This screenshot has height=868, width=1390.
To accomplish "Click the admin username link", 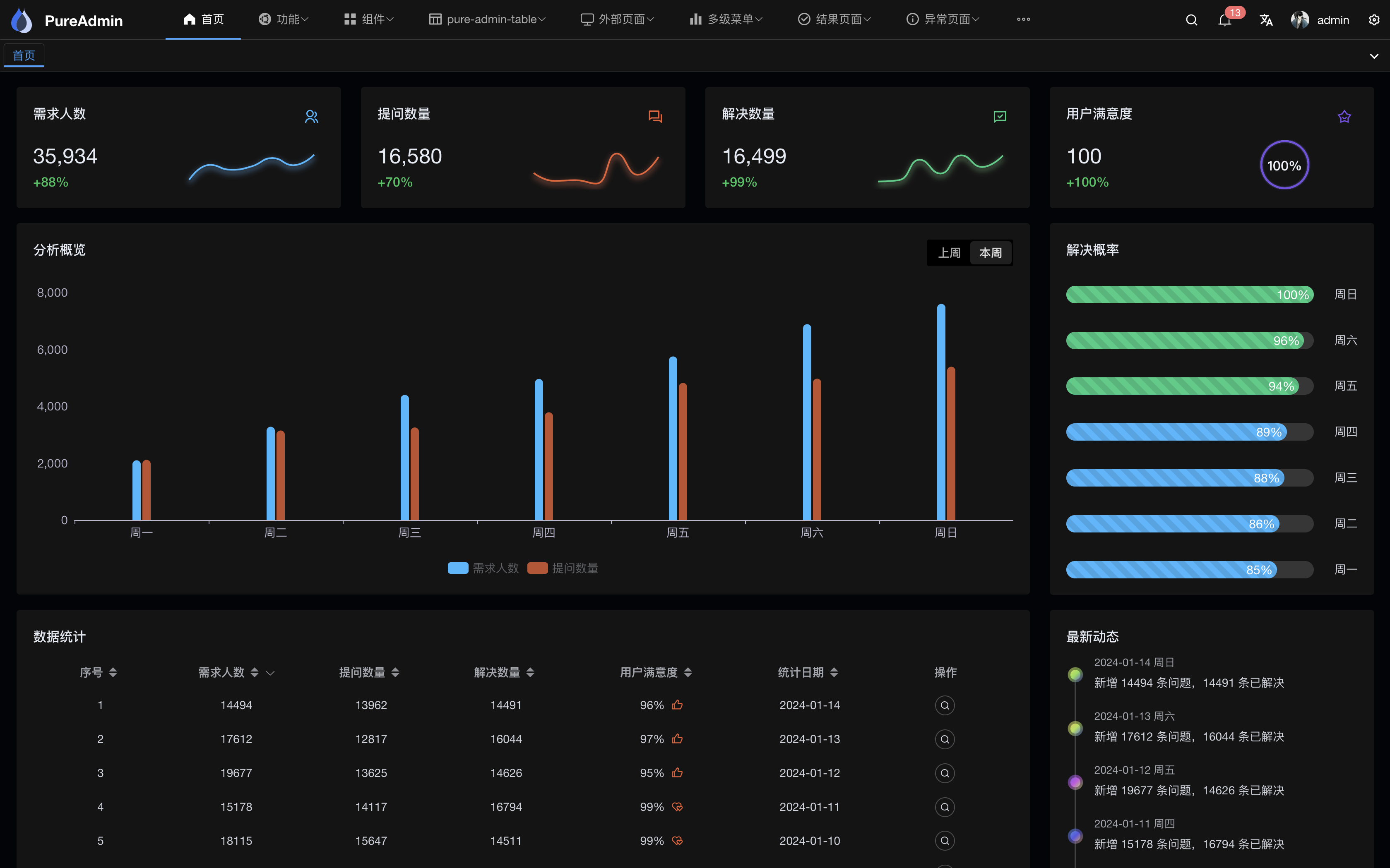I will tap(1334, 19).
